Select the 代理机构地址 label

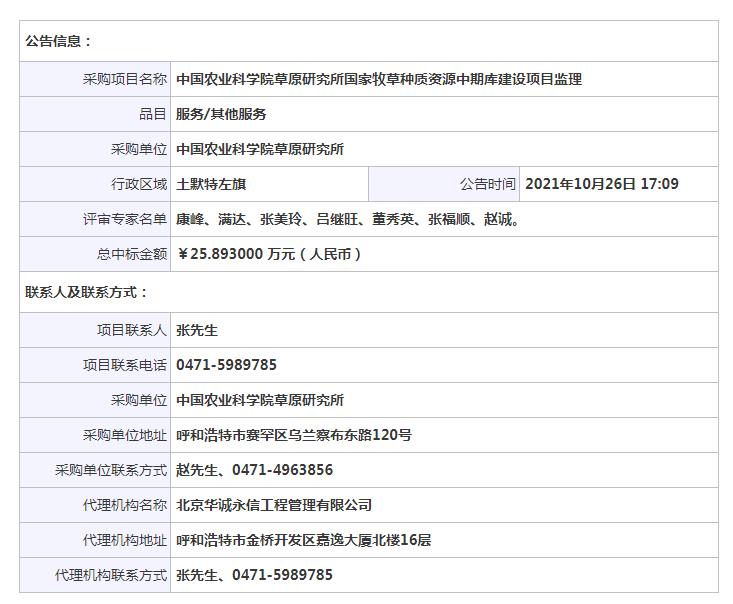pos(125,540)
